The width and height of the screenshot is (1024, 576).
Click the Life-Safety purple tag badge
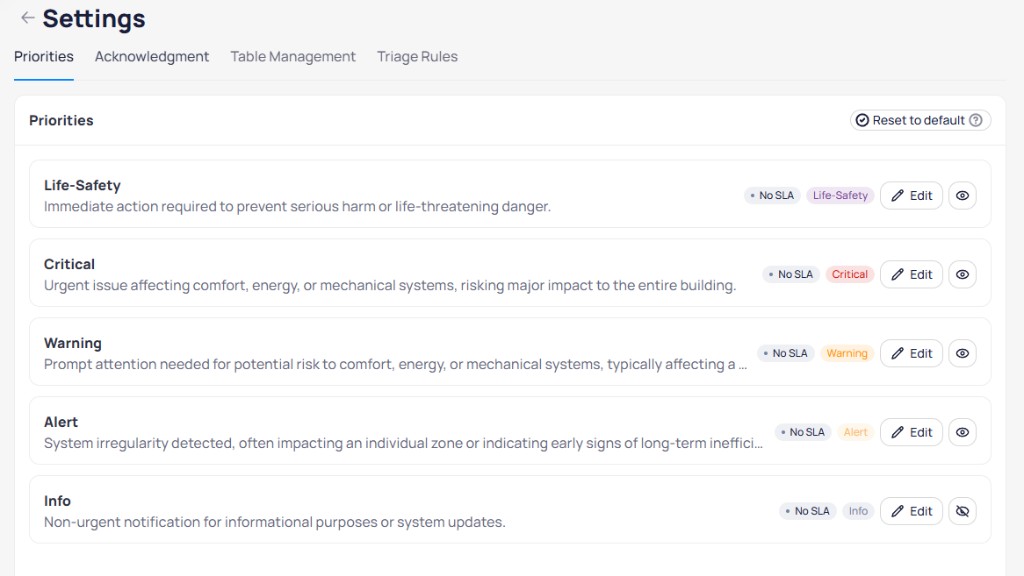[840, 195]
